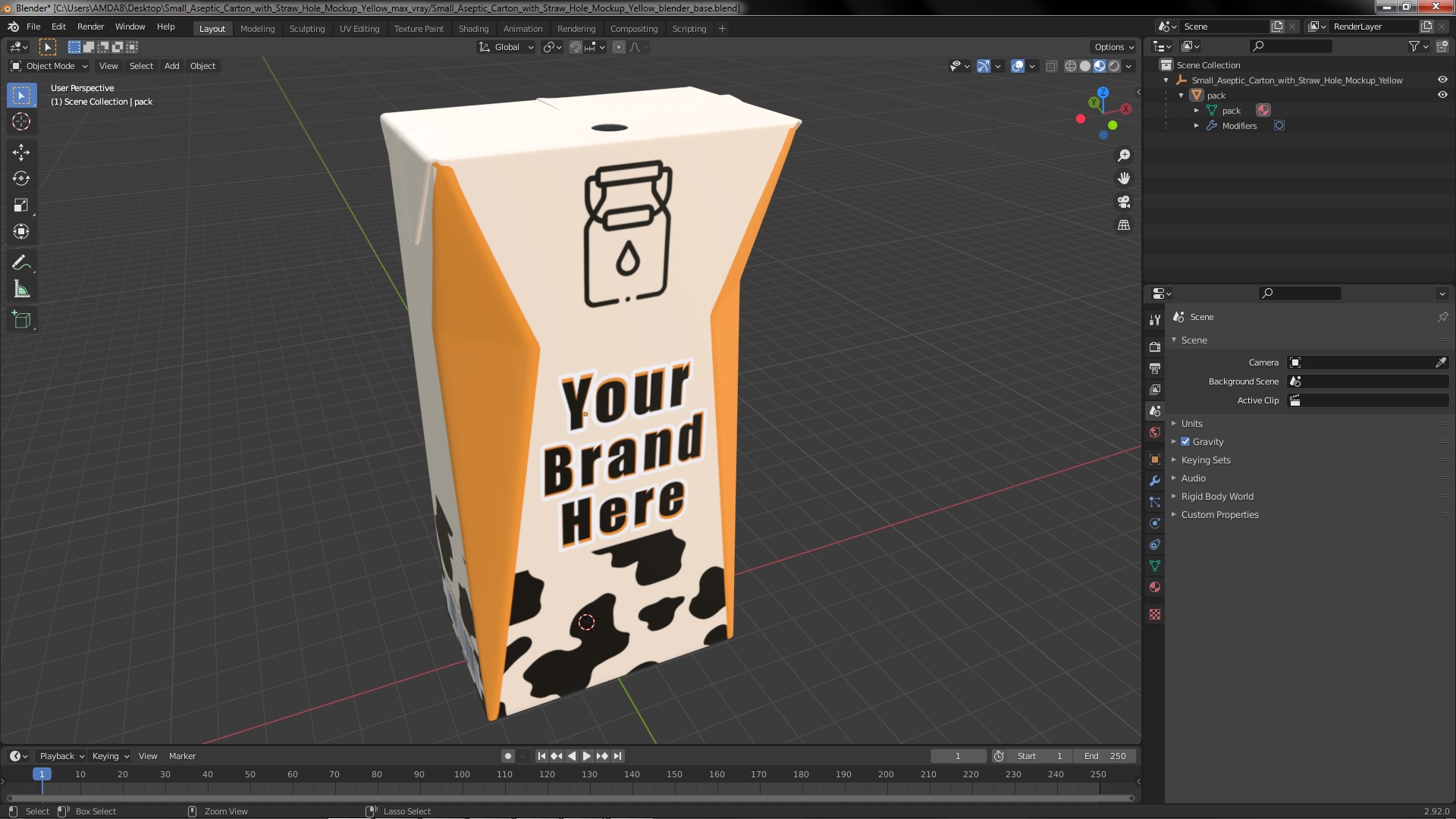Open the Playback dropdown in timeline
Viewport: 1456px width, 819px height.
(61, 756)
